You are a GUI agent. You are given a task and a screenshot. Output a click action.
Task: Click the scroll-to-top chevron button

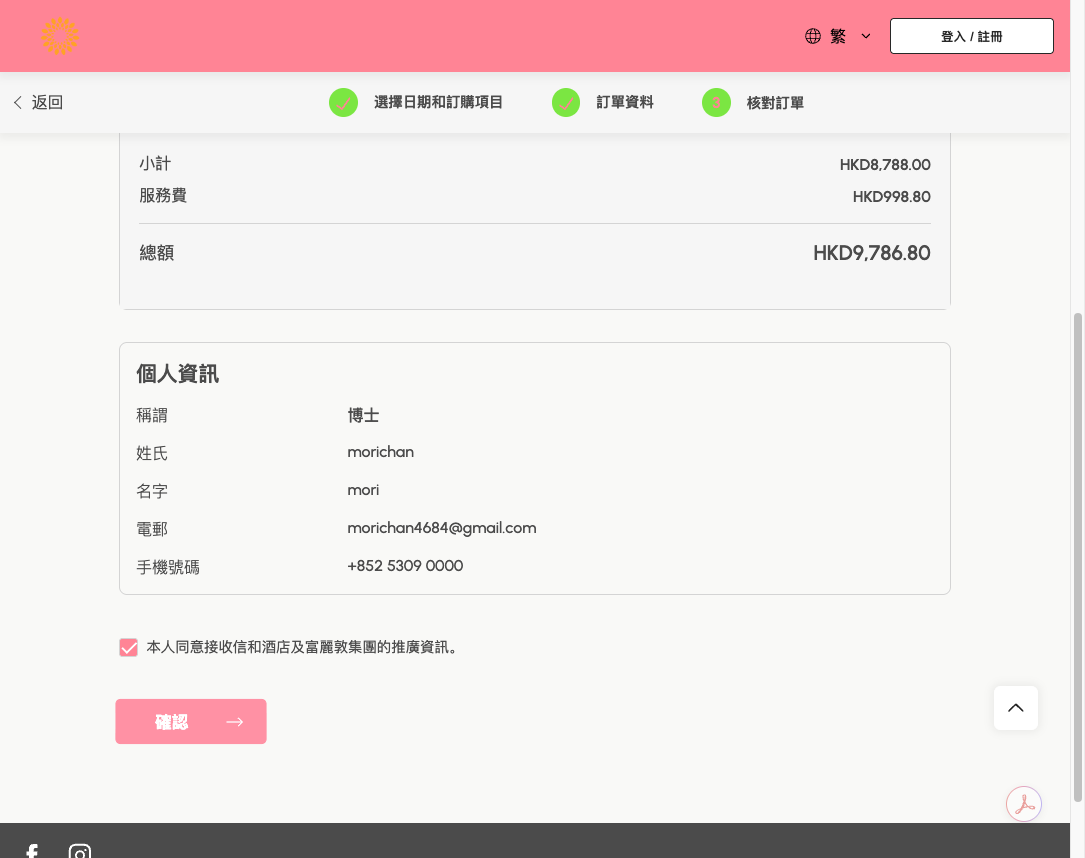1016,708
